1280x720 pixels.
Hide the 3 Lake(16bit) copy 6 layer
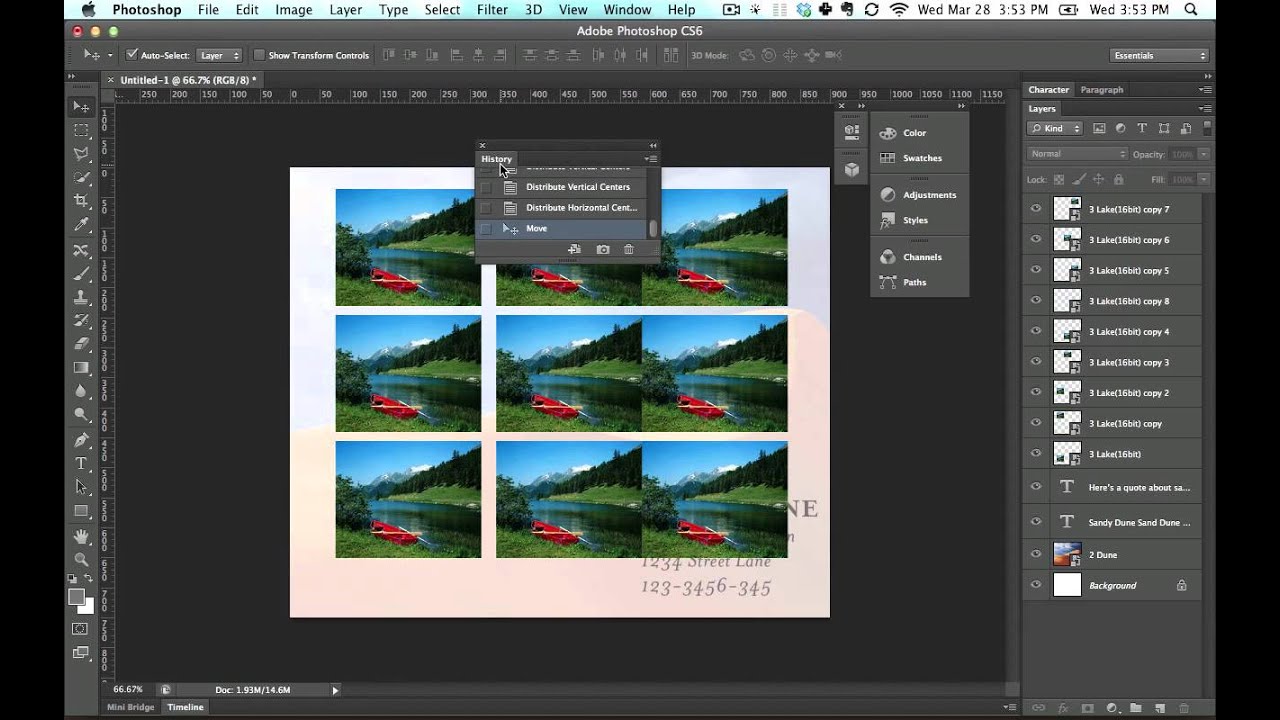1036,240
